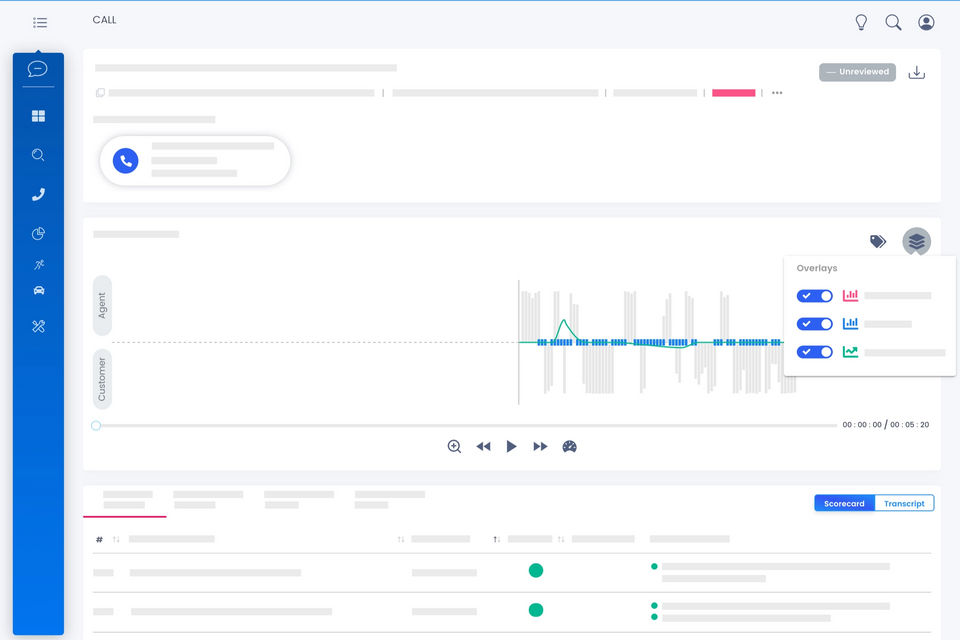Select the chat bubble icon in sidebar
The image size is (960, 640).
tap(37, 69)
